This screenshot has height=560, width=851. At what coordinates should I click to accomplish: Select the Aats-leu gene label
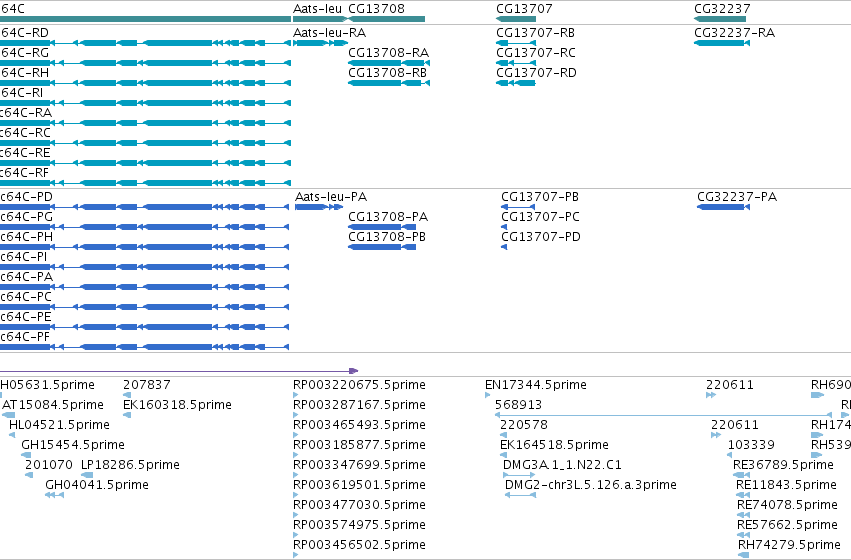coord(317,9)
